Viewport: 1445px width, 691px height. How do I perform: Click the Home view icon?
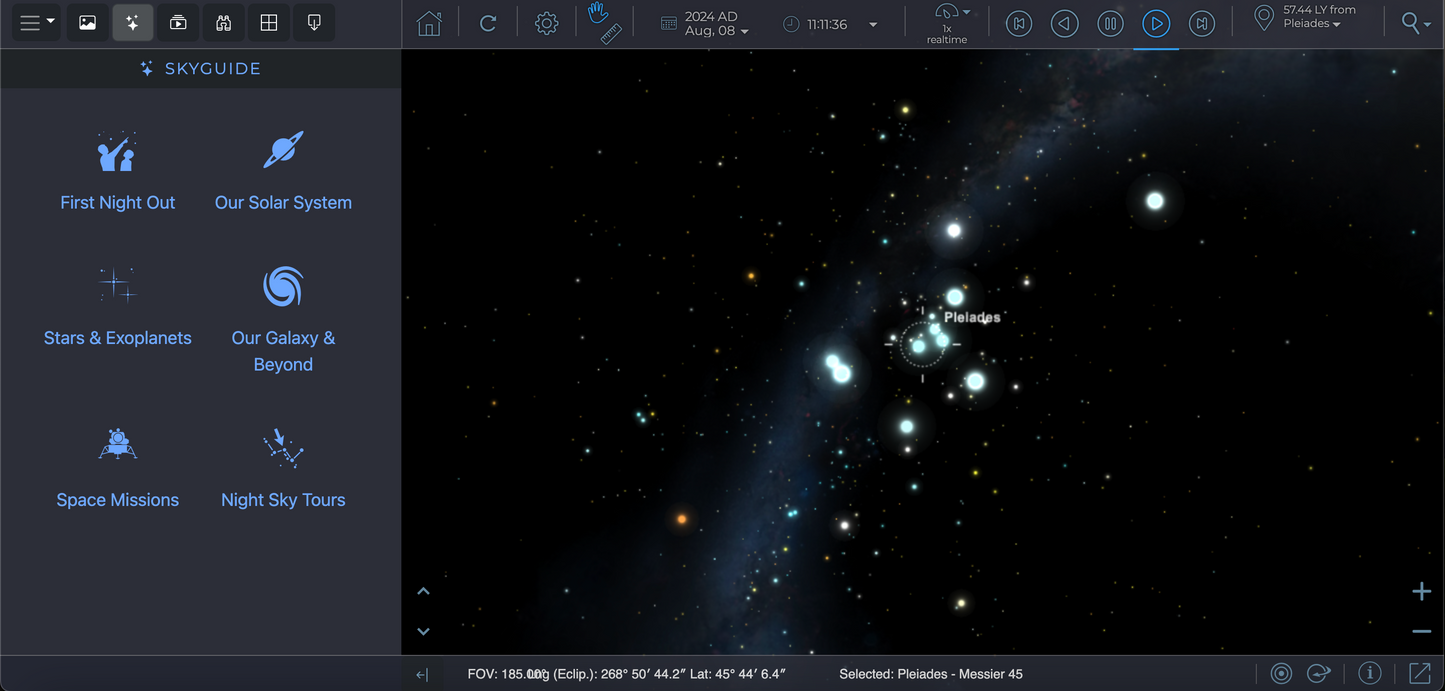point(429,24)
